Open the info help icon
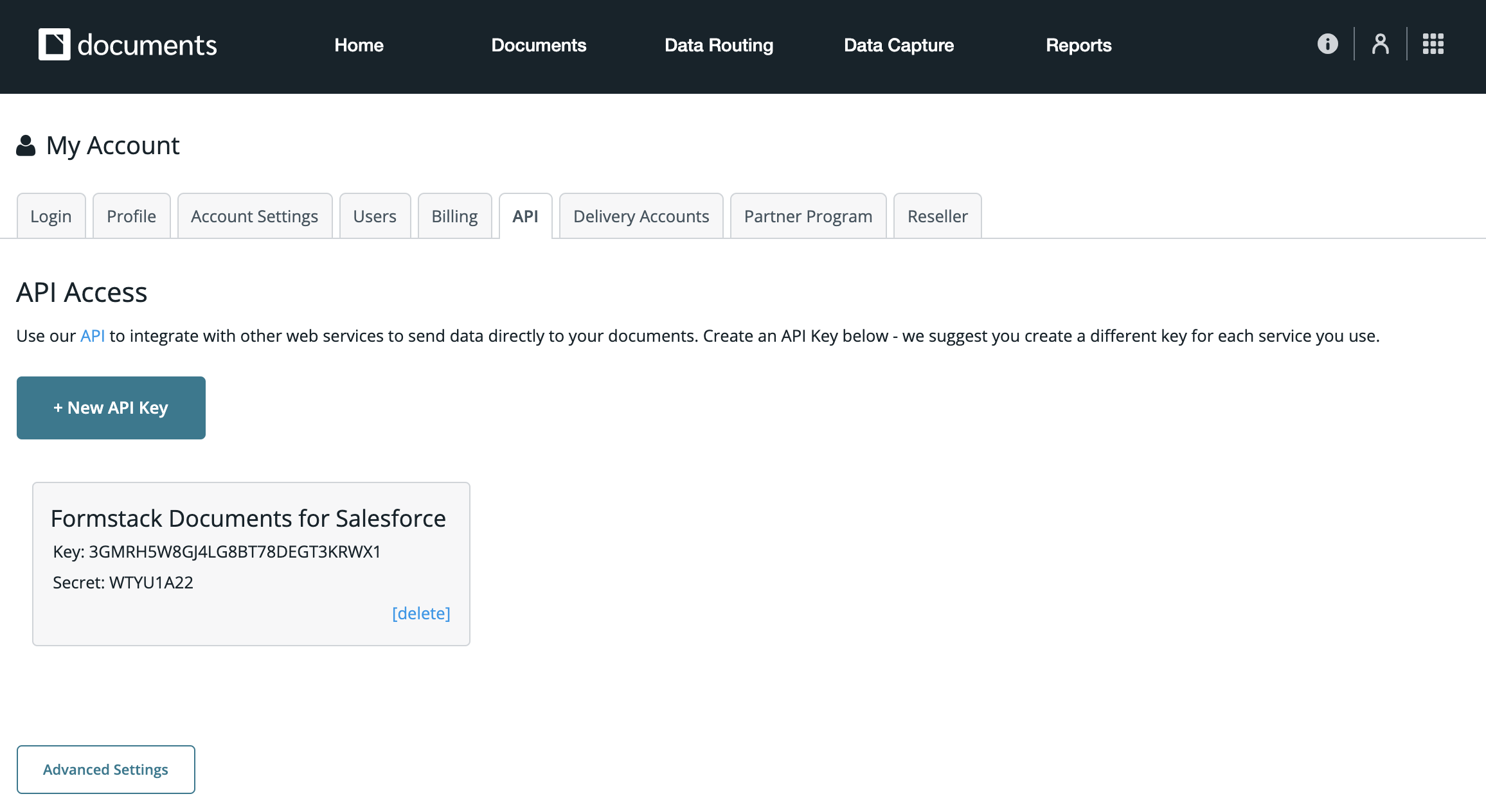The height and width of the screenshot is (812, 1486). [1327, 44]
